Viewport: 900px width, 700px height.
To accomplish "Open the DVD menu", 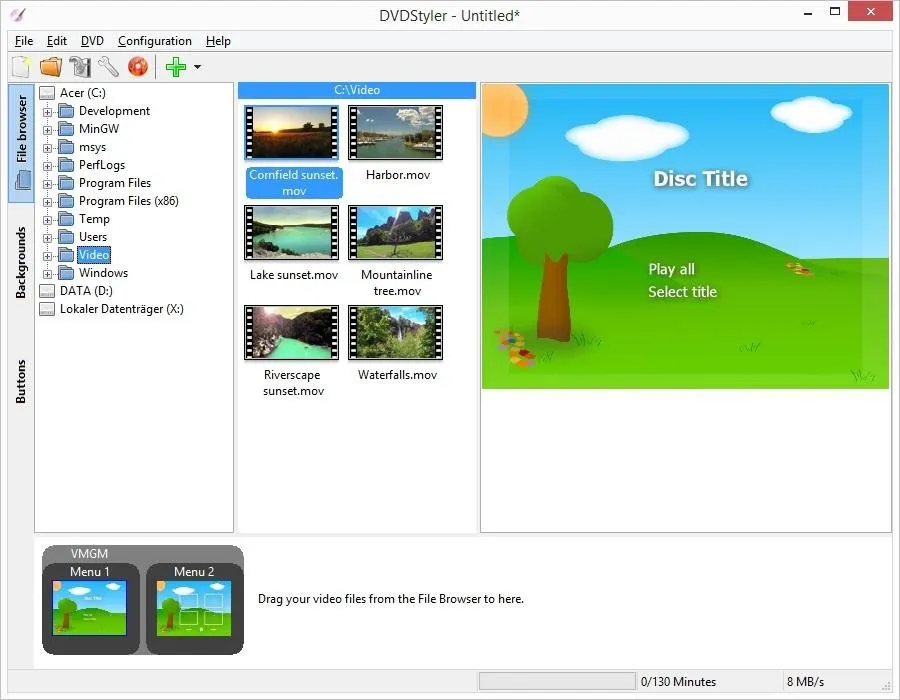I will [91, 41].
